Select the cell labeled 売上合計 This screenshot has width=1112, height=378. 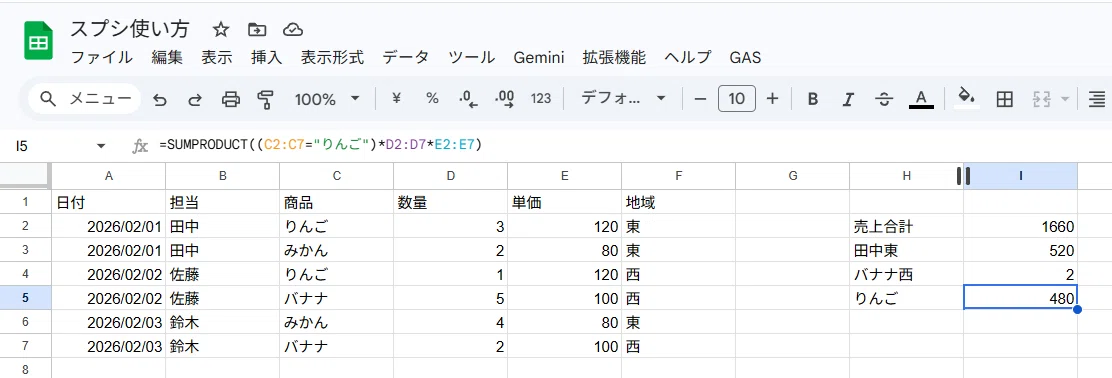[x=906, y=227]
